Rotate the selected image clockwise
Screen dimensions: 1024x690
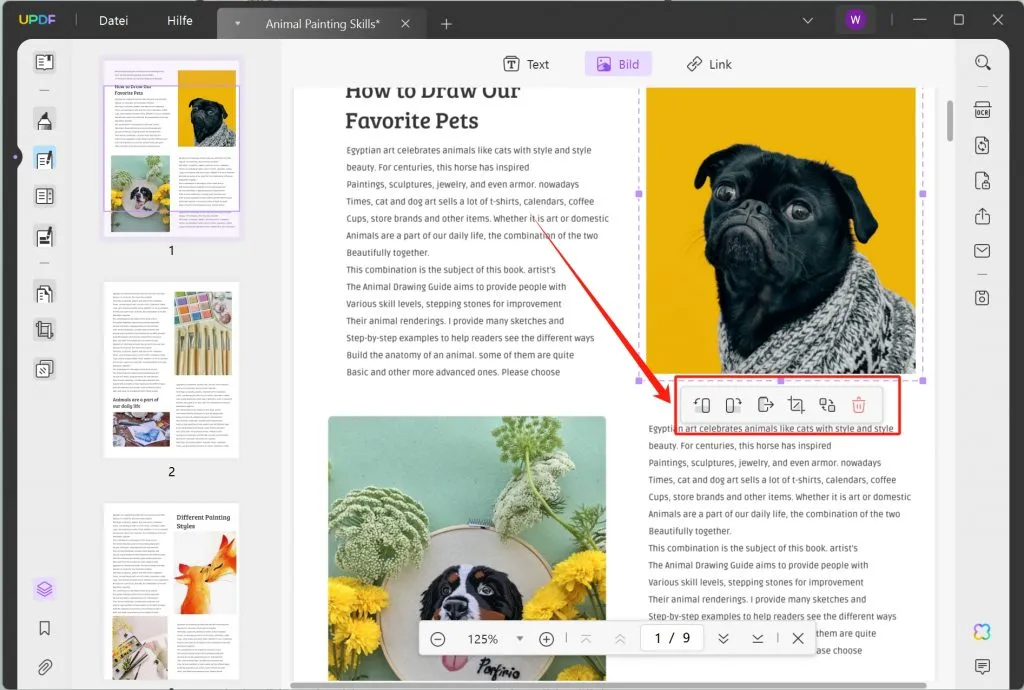[733, 404]
